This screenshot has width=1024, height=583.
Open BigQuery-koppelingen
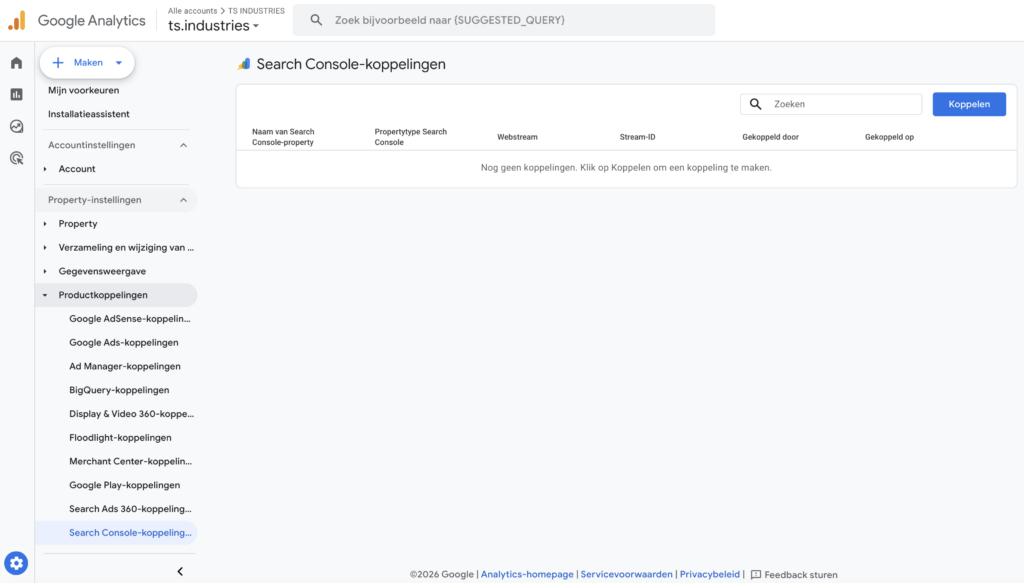(x=119, y=390)
